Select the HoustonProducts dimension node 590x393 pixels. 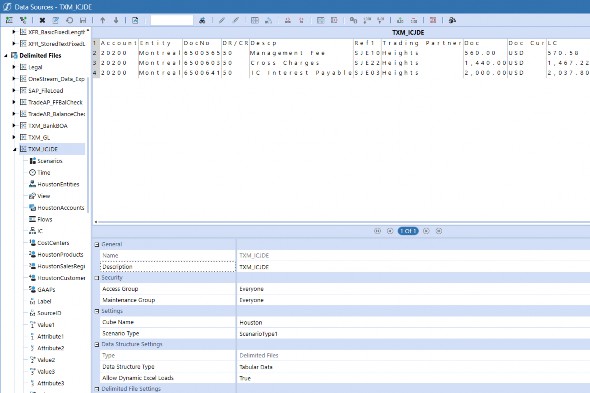click(x=56, y=254)
